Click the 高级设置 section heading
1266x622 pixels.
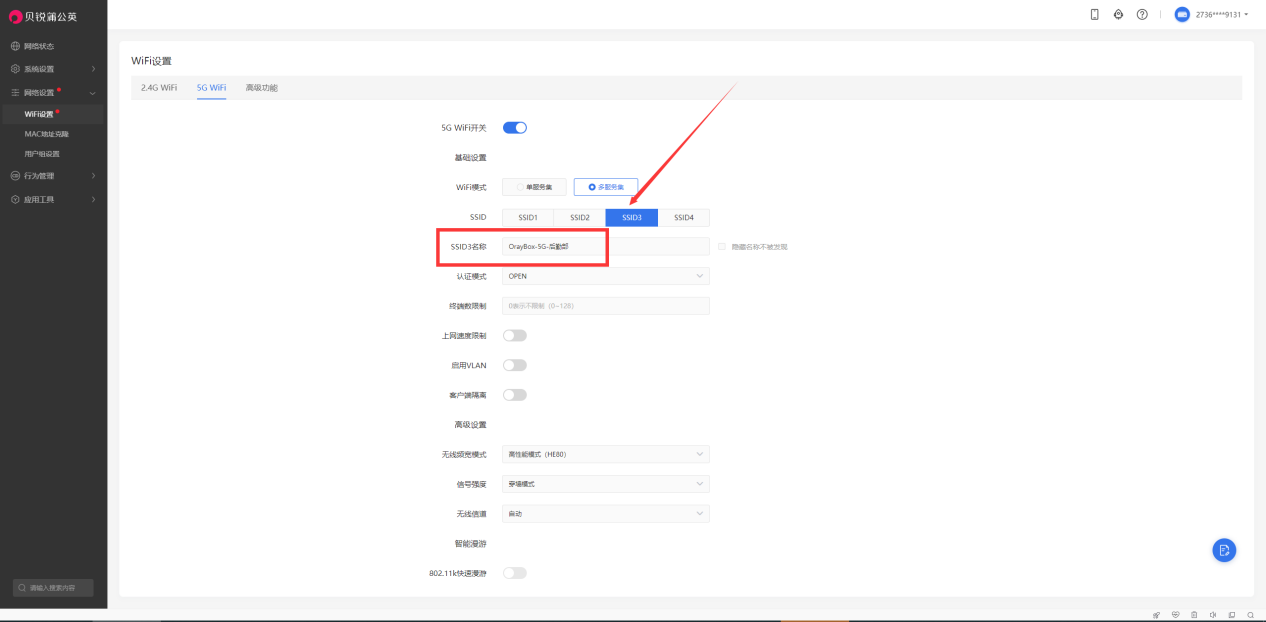pyautogui.click(x=470, y=425)
